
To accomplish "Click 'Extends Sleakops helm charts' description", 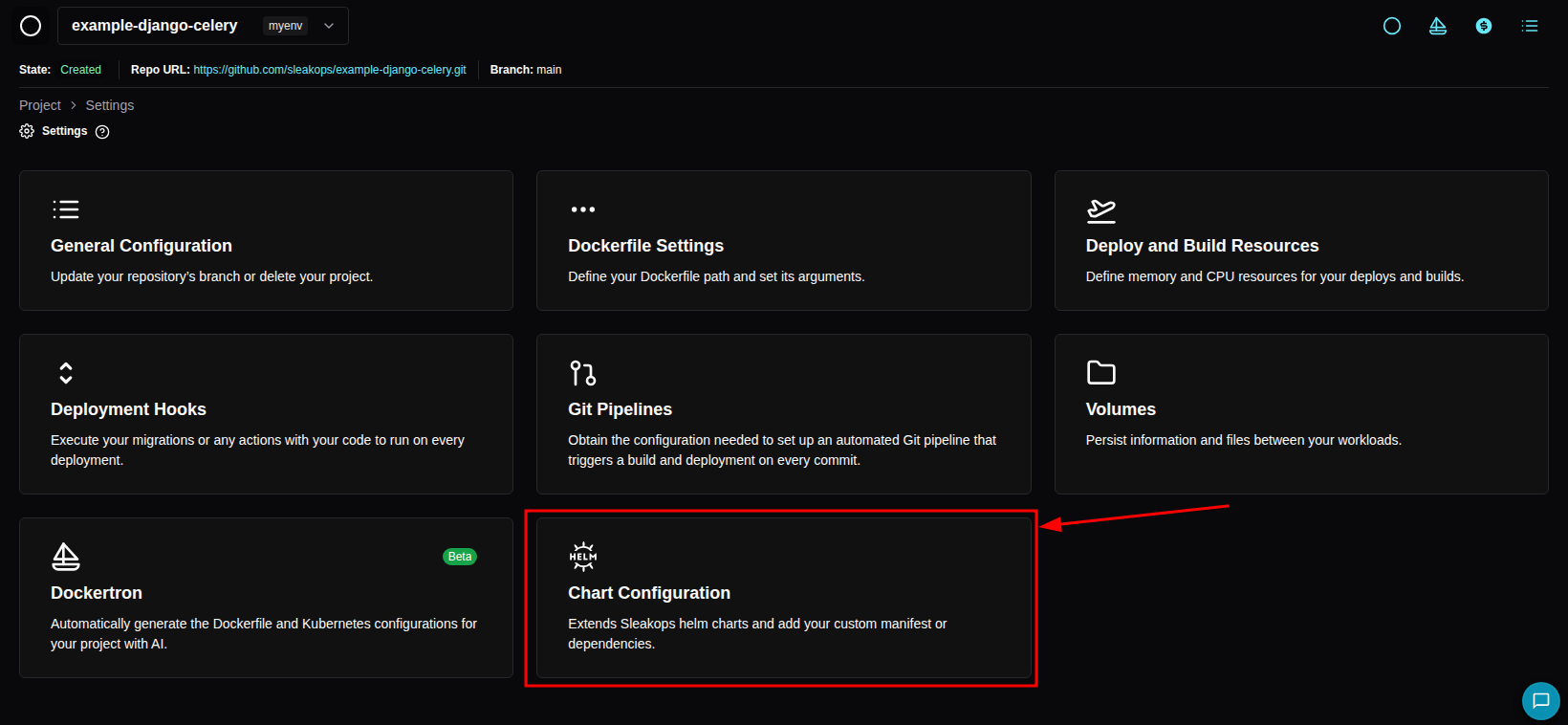I will pyautogui.click(x=757, y=633).
